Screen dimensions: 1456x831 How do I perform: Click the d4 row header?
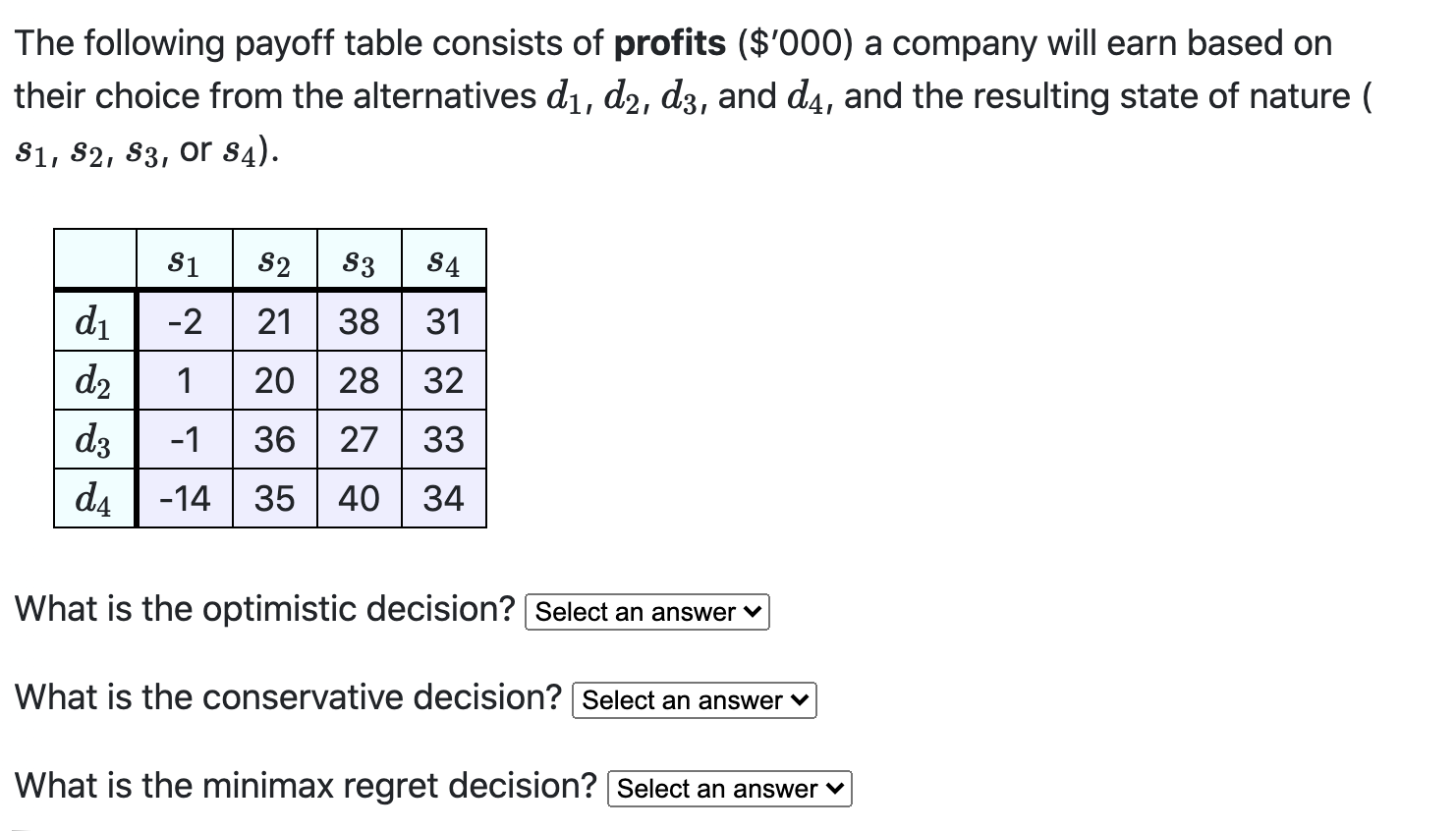pos(93,498)
